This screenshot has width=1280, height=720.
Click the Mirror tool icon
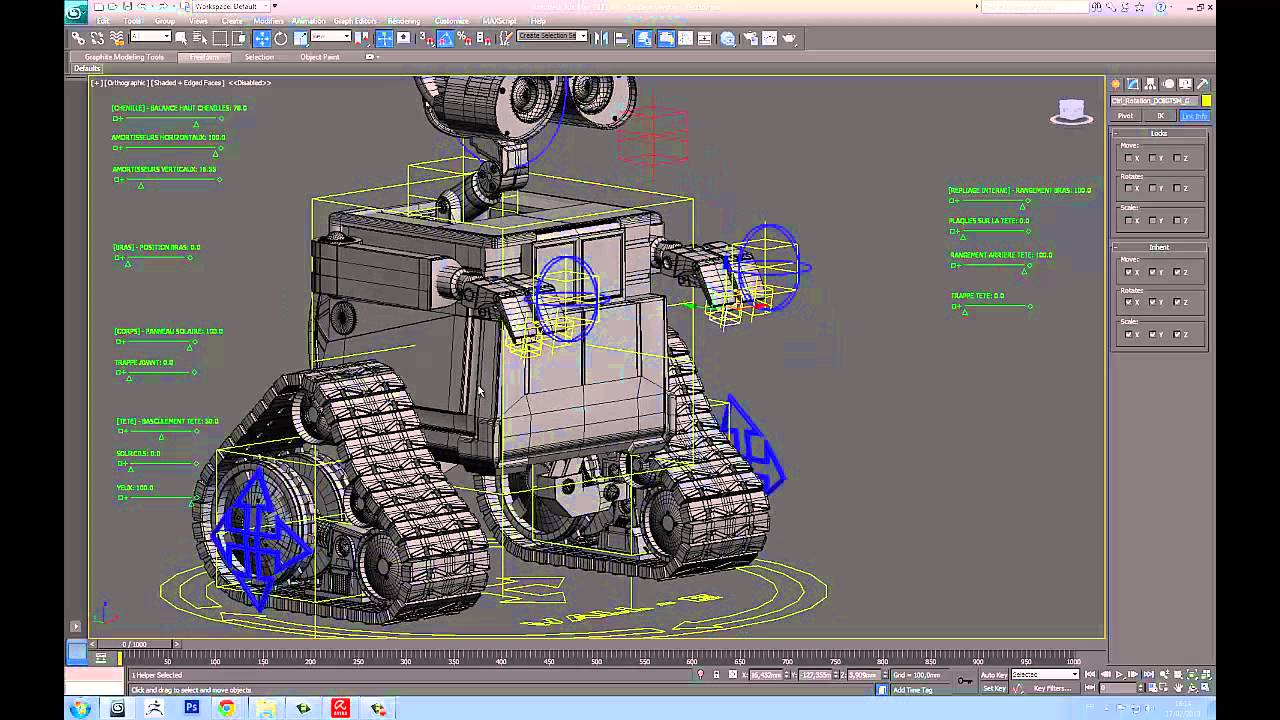601,38
